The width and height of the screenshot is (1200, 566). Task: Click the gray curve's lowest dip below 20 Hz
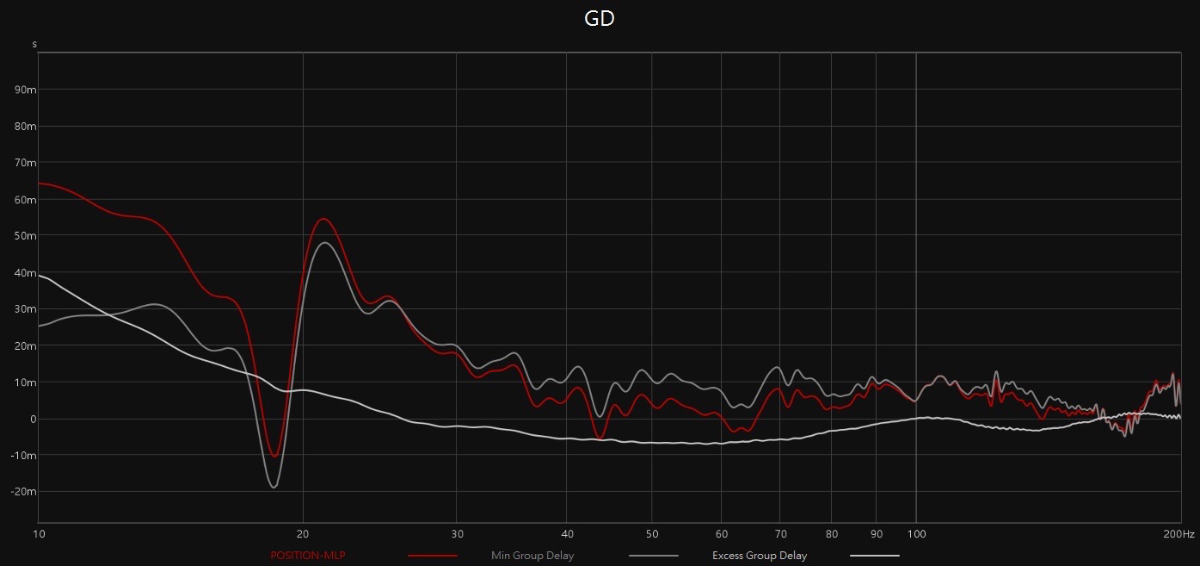point(273,487)
